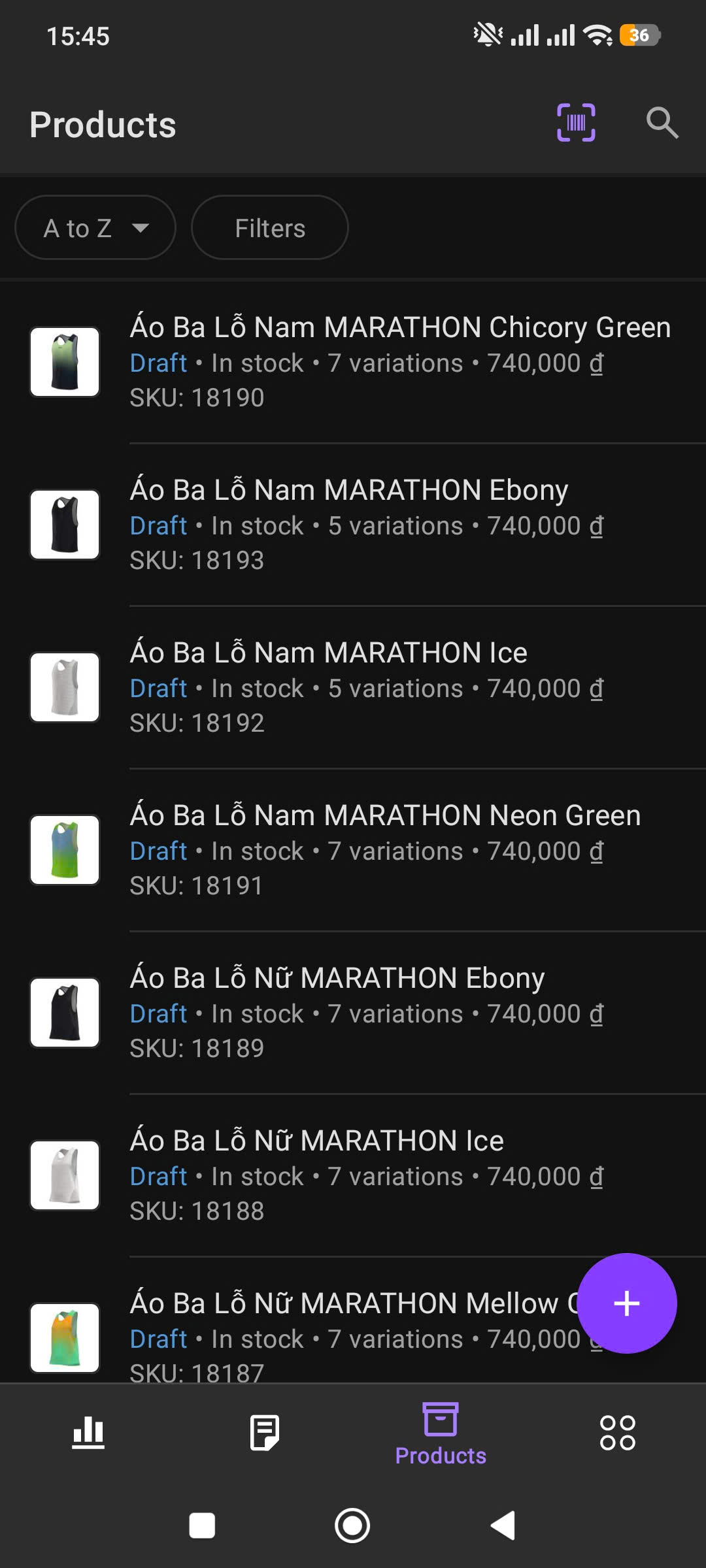Open product search with magnifier icon

(x=662, y=123)
